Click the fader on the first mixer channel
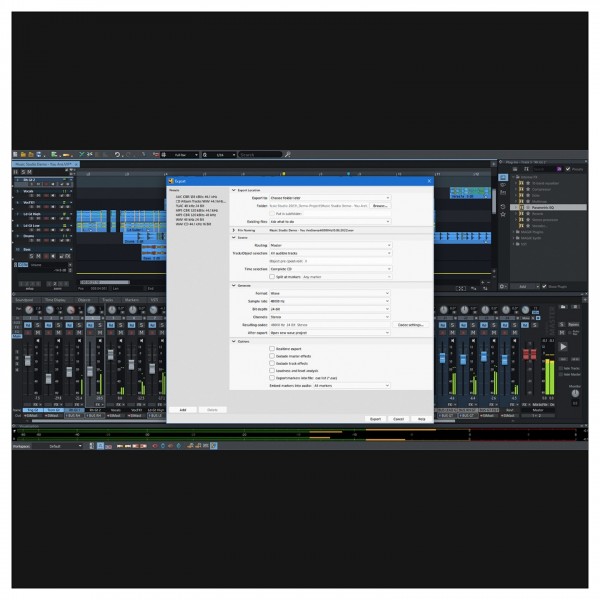The height and width of the screenshot is (600, 600). 28,360
